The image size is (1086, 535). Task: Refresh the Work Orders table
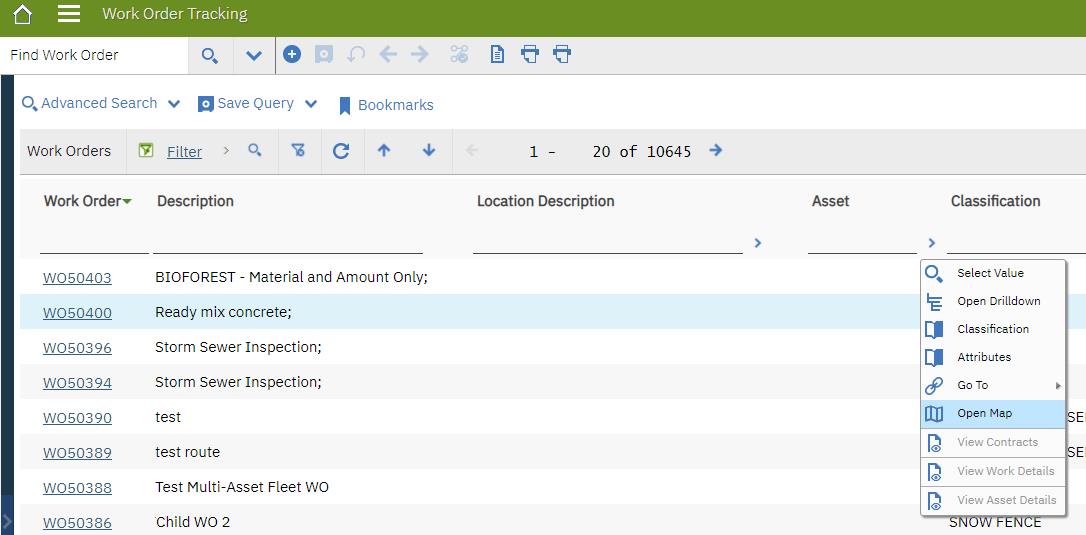[341, 150]
